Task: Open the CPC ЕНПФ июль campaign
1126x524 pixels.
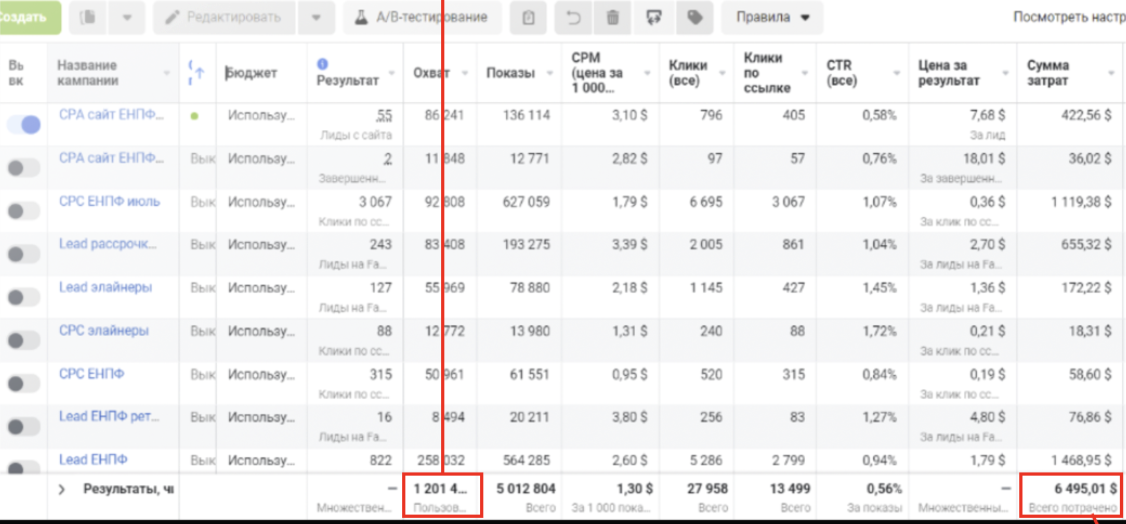Action: [x=109, y=202]
